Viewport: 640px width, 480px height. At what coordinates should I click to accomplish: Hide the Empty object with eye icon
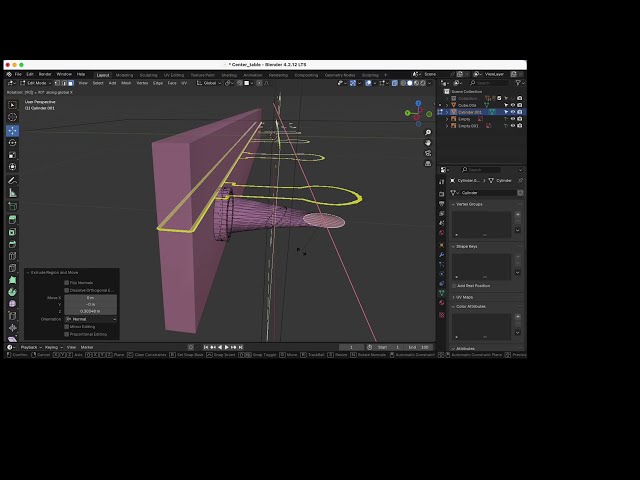pyautogui.click(x=513, y=119)
